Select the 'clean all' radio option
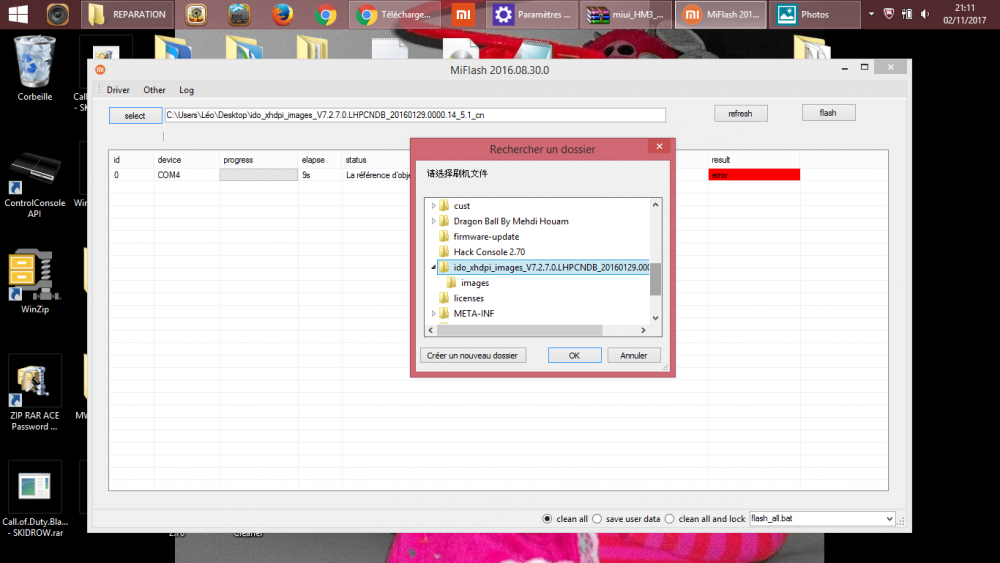The height and width of the screenshot is (563, 1000). tap(547, 519)
